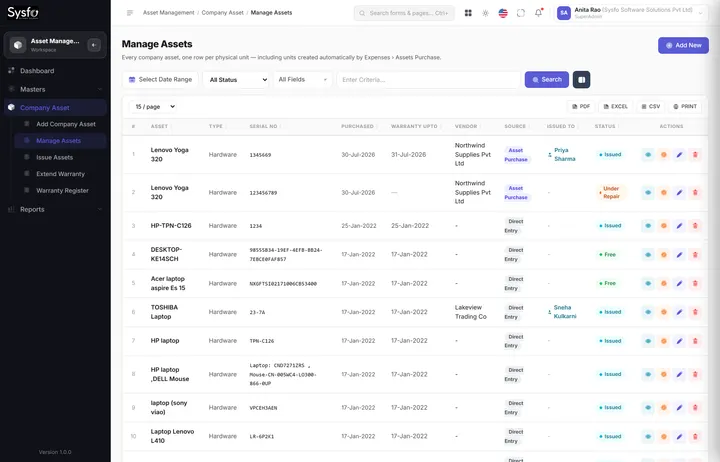This screenshot has width=720, height=462.
Task: Change the 15 / page selector
Action: (154, 107)
